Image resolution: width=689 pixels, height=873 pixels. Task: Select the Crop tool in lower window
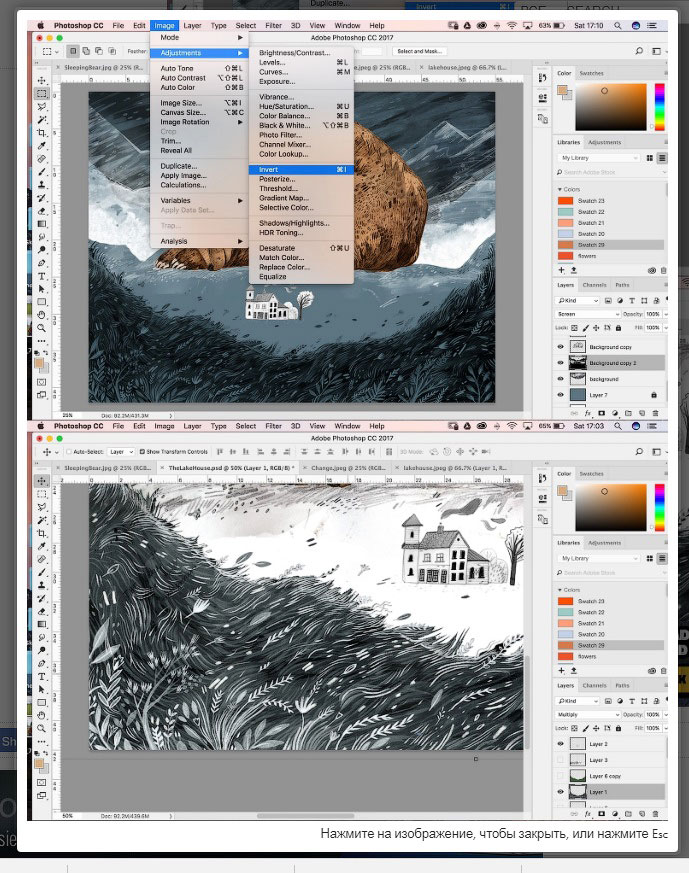[42, 533]
